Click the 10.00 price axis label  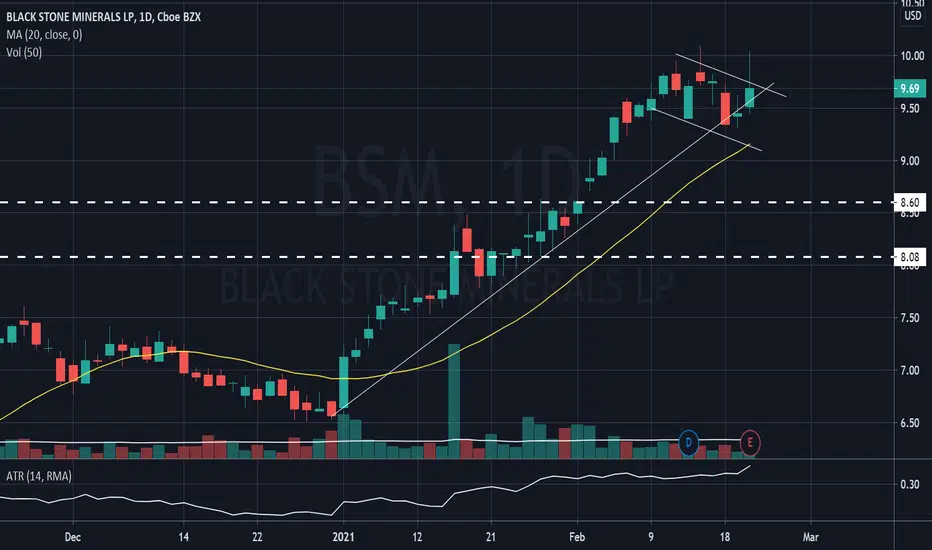point(912,56)
